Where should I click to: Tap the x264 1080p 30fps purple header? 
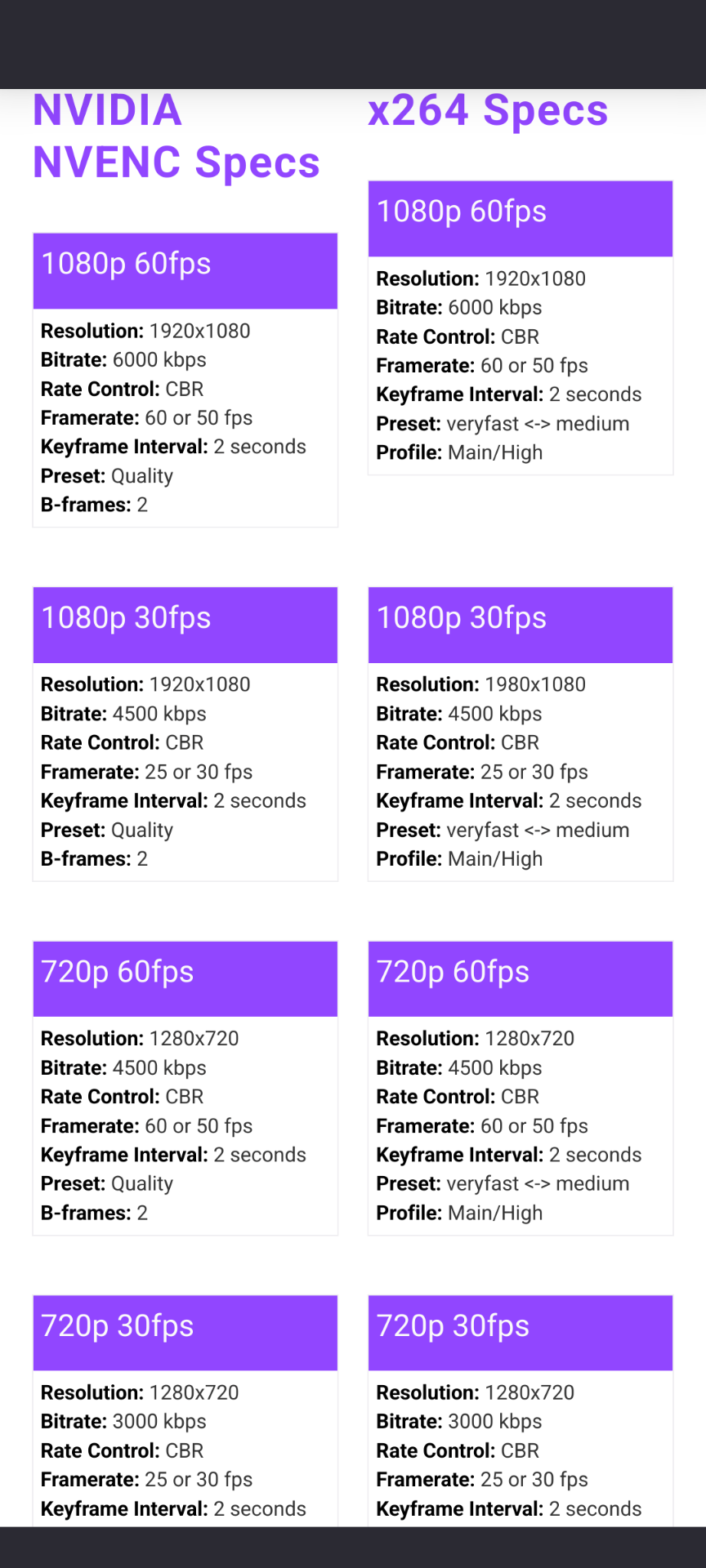point(521,624)
